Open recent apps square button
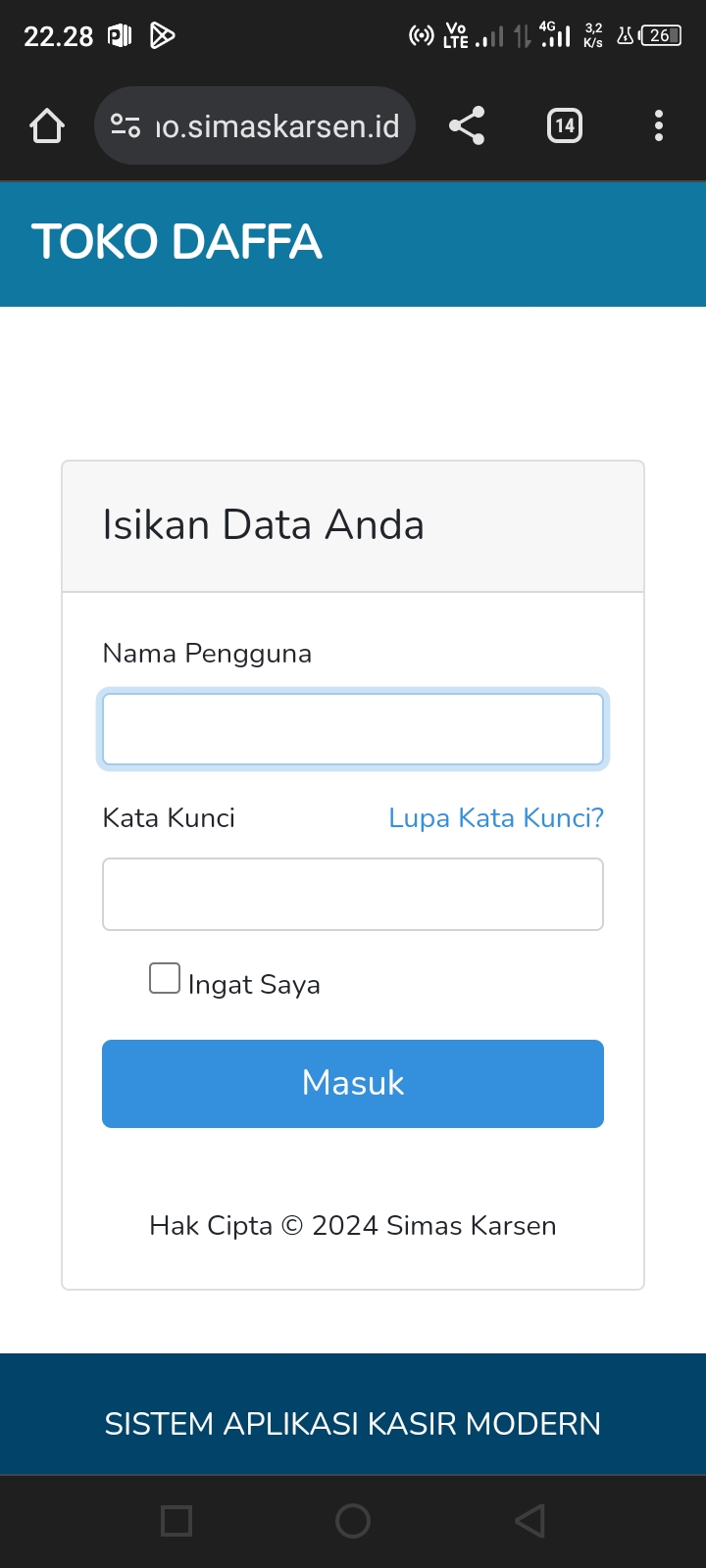The height and width of the screenshot is (1568, 706). [x=176, y=1521]
